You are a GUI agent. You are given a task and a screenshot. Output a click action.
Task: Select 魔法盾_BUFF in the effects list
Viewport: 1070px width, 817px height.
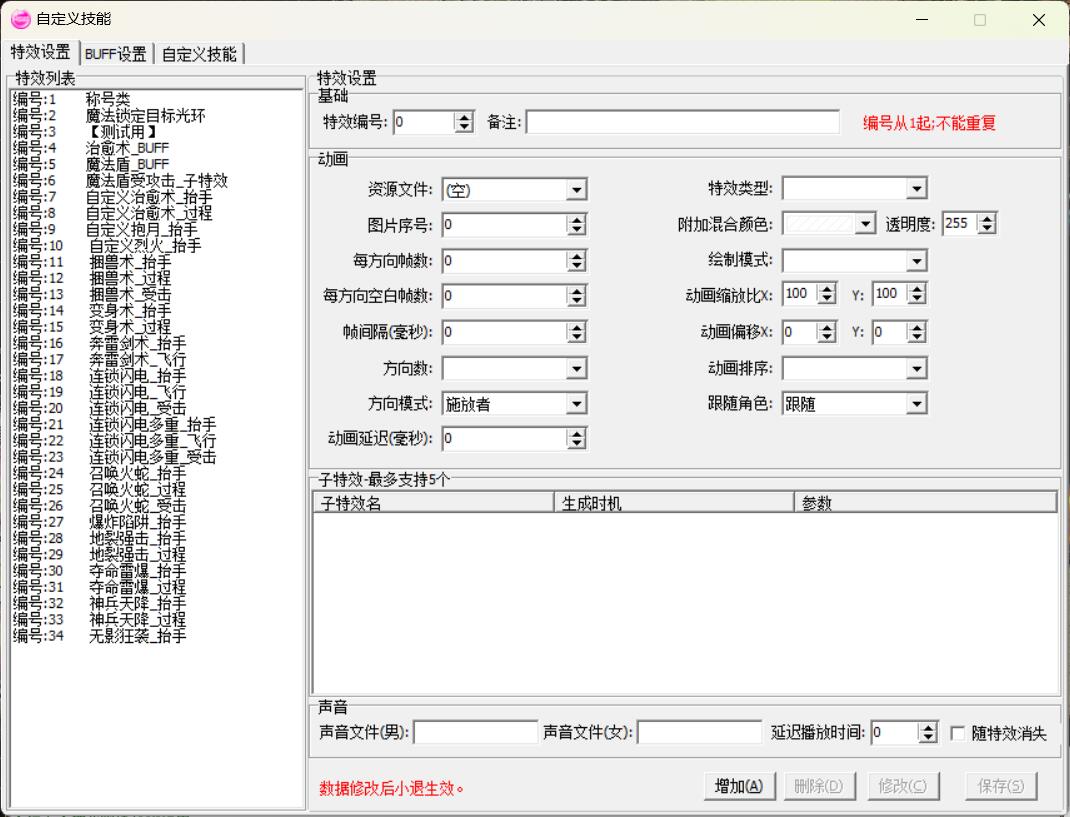tap(127, 164)
